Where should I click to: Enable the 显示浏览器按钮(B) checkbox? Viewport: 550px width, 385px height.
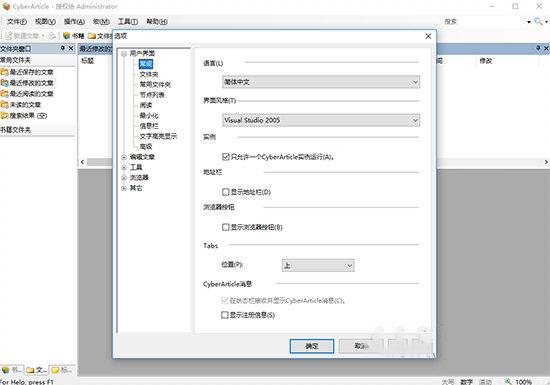click(x=226, y=227)
